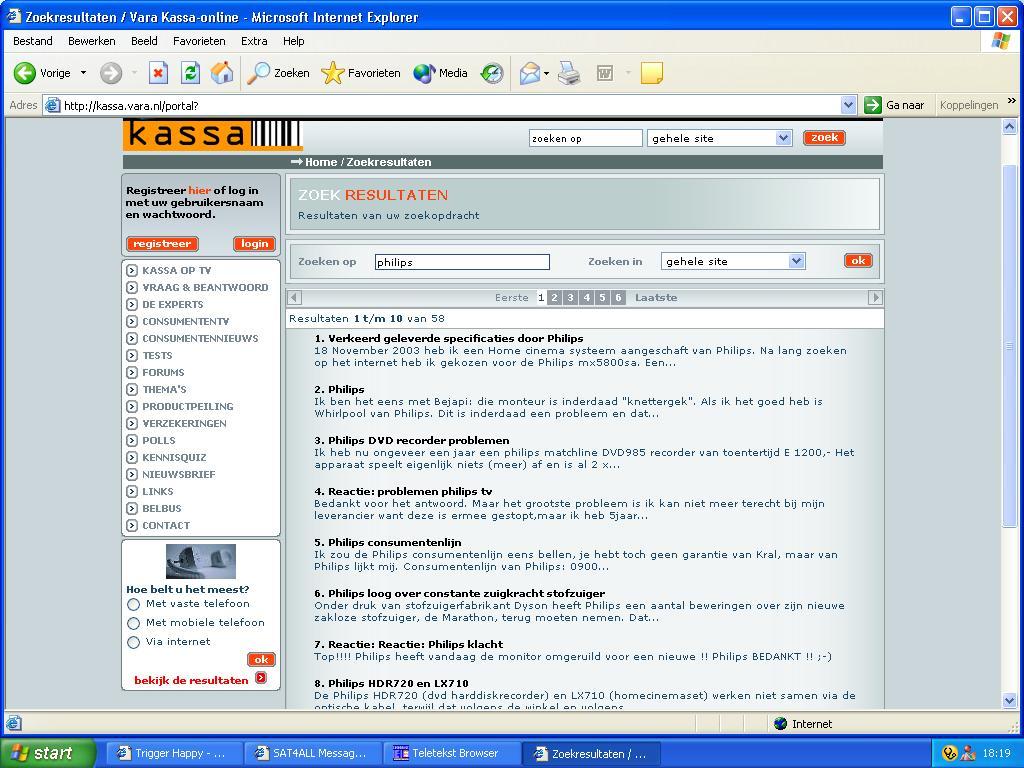Click the registreer button
The width and height of the screenshot is (1024, 768).
click(x=162, y=244)
